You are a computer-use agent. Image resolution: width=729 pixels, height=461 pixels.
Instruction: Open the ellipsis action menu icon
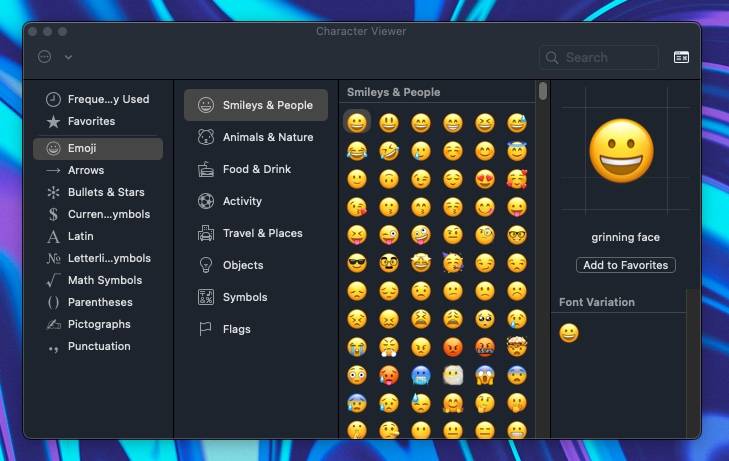tap(45, 57)
